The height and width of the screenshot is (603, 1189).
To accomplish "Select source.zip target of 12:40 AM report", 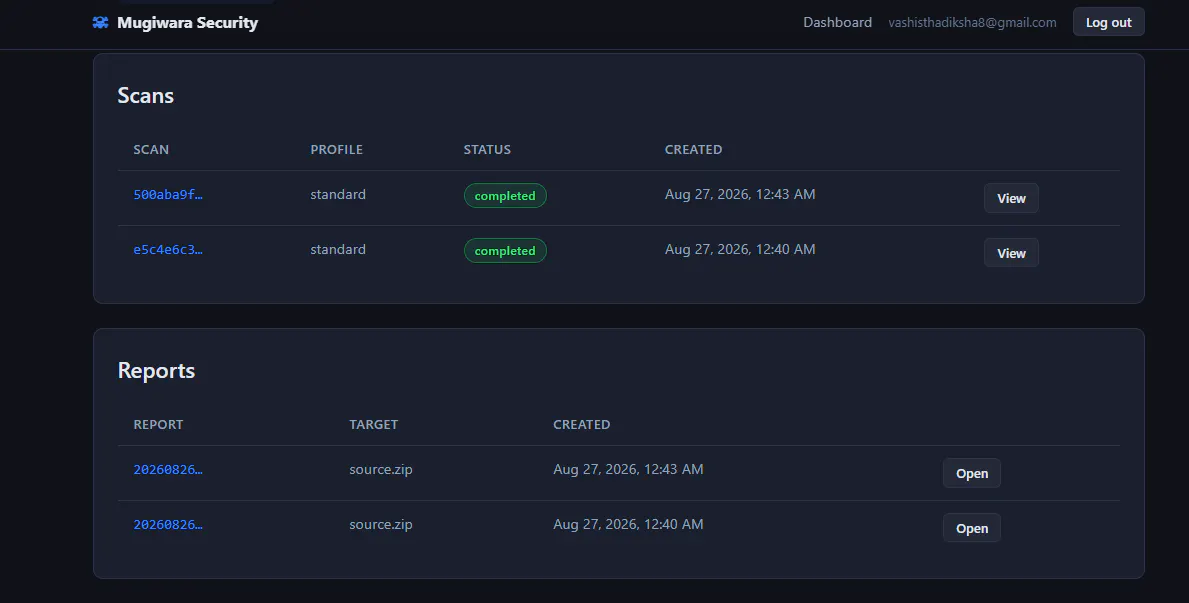I will [381, 524].
